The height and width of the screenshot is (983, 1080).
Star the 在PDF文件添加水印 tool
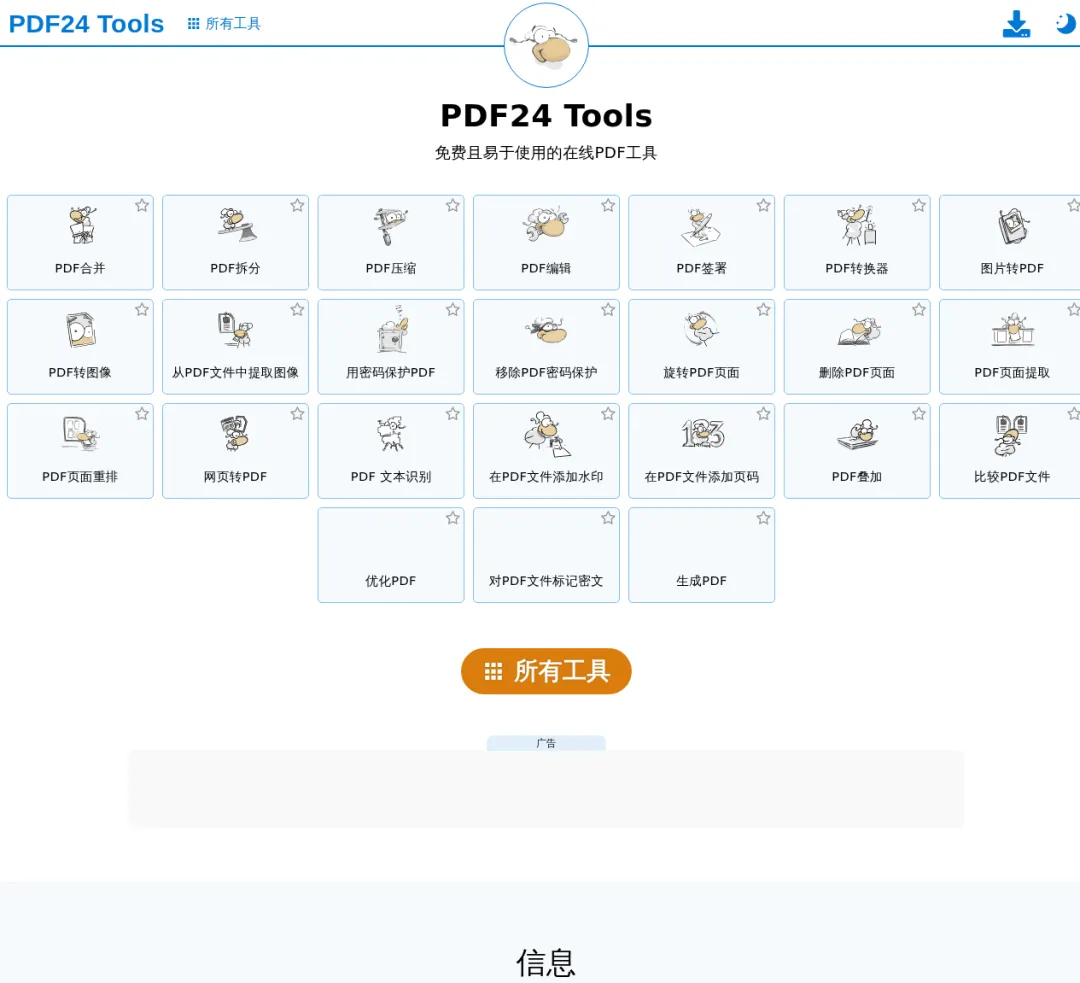click(608, 414)
